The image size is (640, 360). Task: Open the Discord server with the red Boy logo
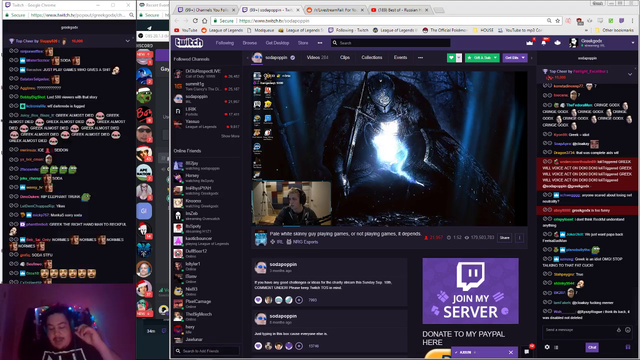coord(144,114)
